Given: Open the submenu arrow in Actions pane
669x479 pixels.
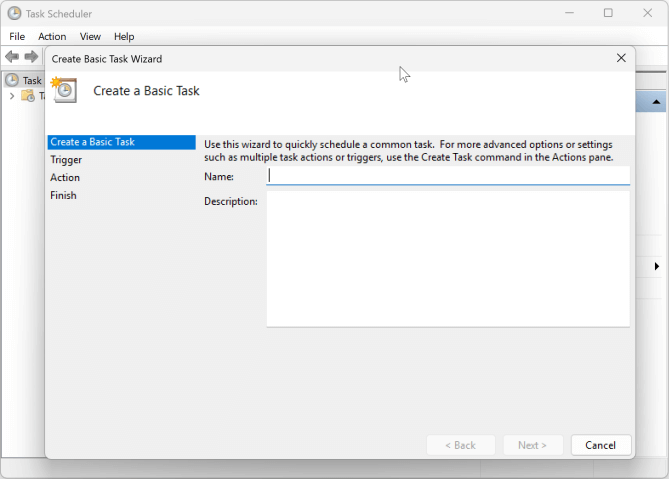Looking at the screenshot, I should pyautogui.click(x=656, y=266).
